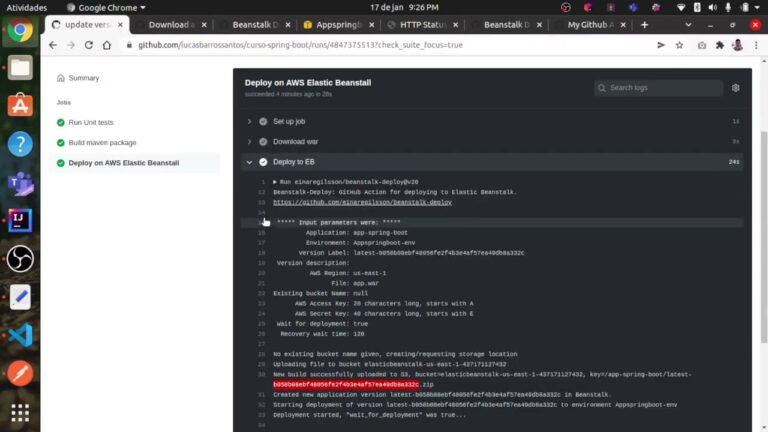This screenshot has width=768, height=432.
Task: Open the volume indicator in the top bar
Action: (713, 7)
